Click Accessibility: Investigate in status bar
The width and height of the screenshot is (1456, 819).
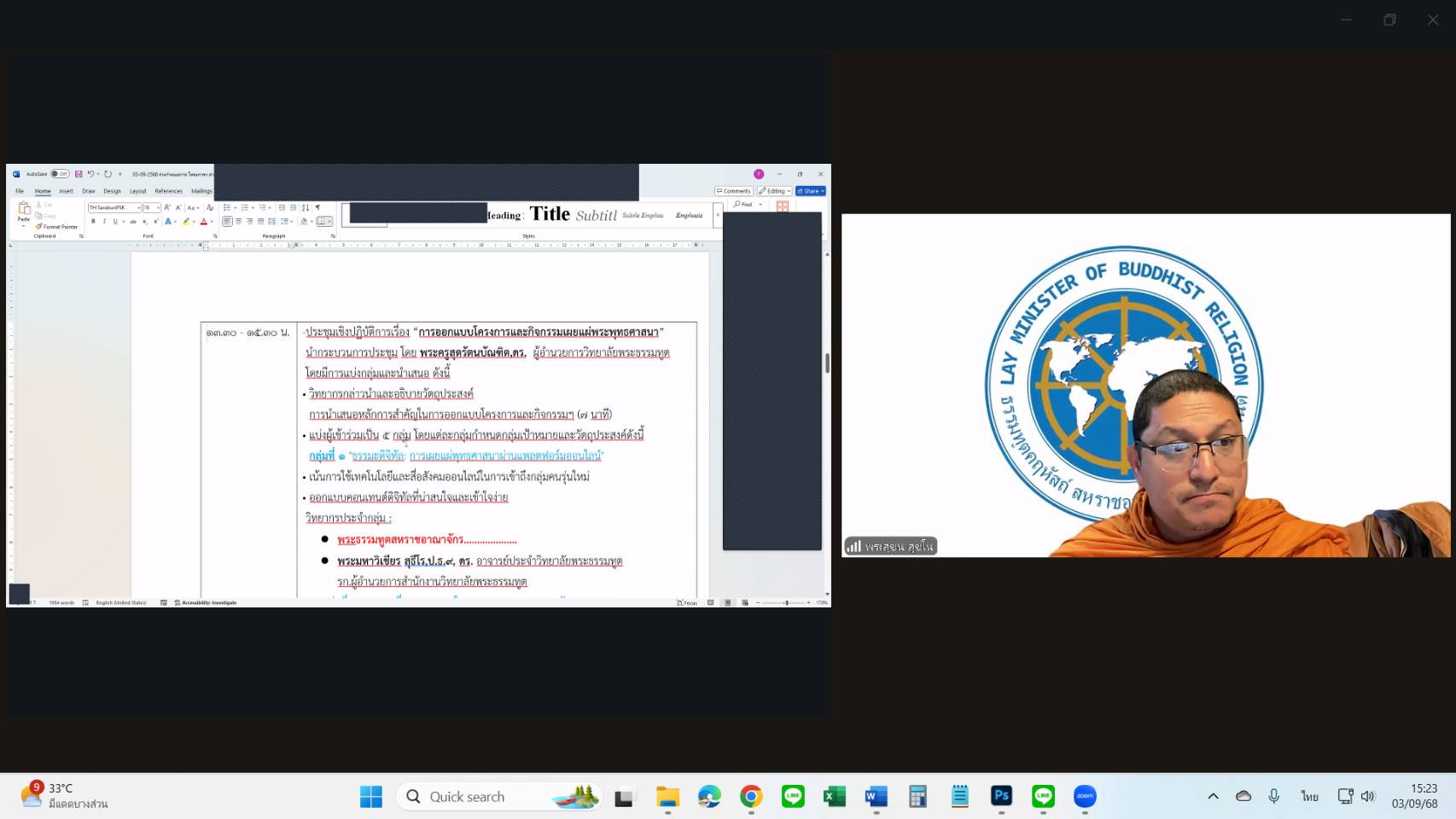tap(206, 602)
